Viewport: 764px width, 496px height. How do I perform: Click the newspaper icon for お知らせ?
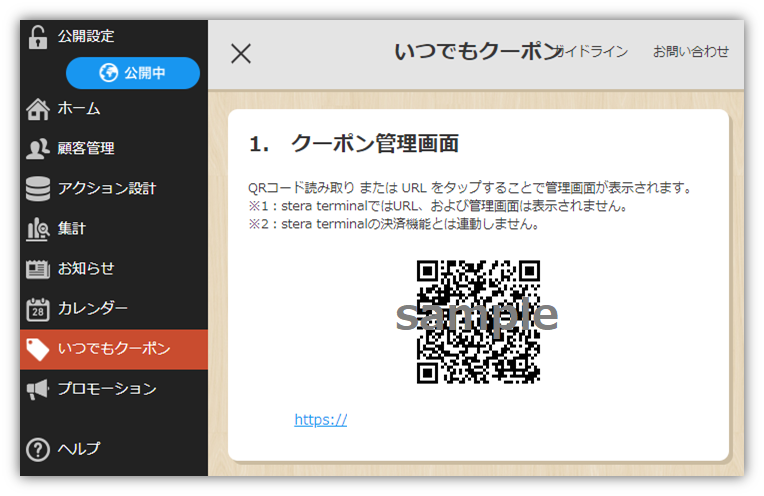pos(38,268)
